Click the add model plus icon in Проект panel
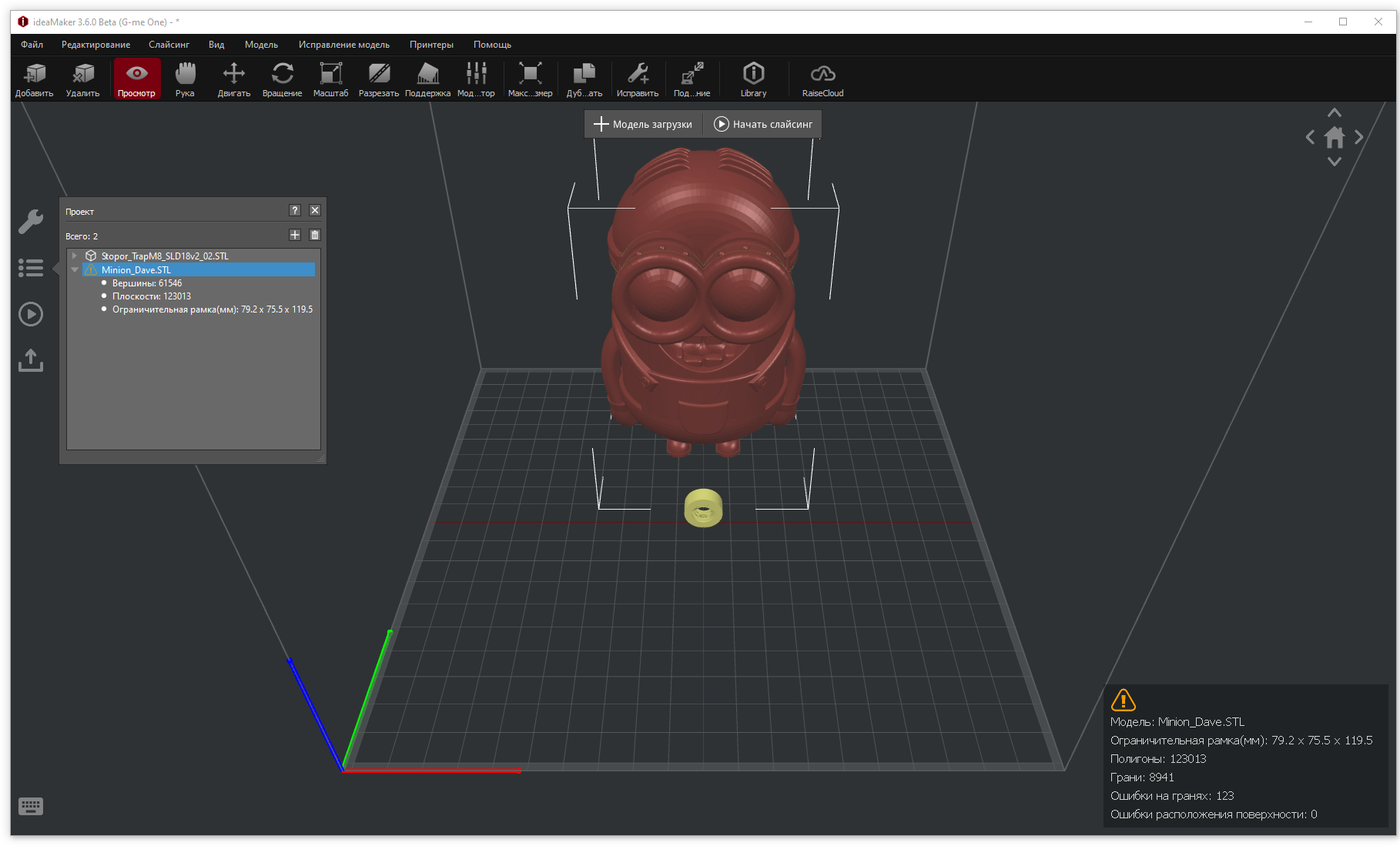The image size is (1400, 846). point(295,235)
